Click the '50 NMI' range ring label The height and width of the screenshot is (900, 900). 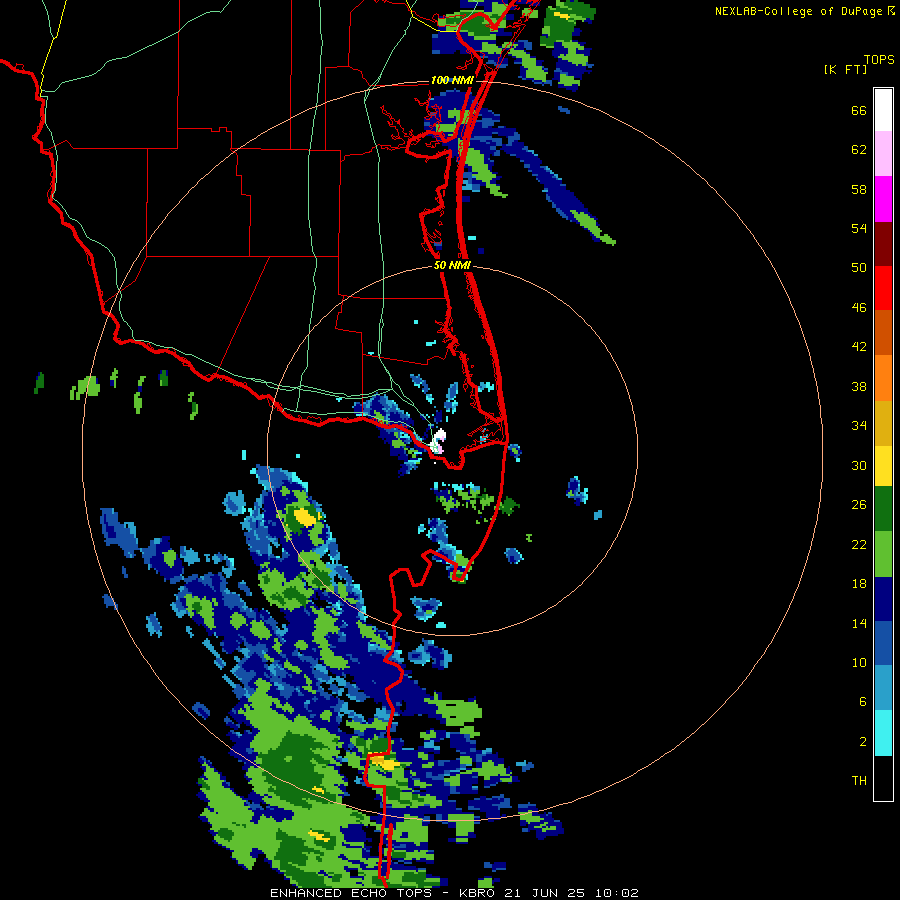pos(452,265)
